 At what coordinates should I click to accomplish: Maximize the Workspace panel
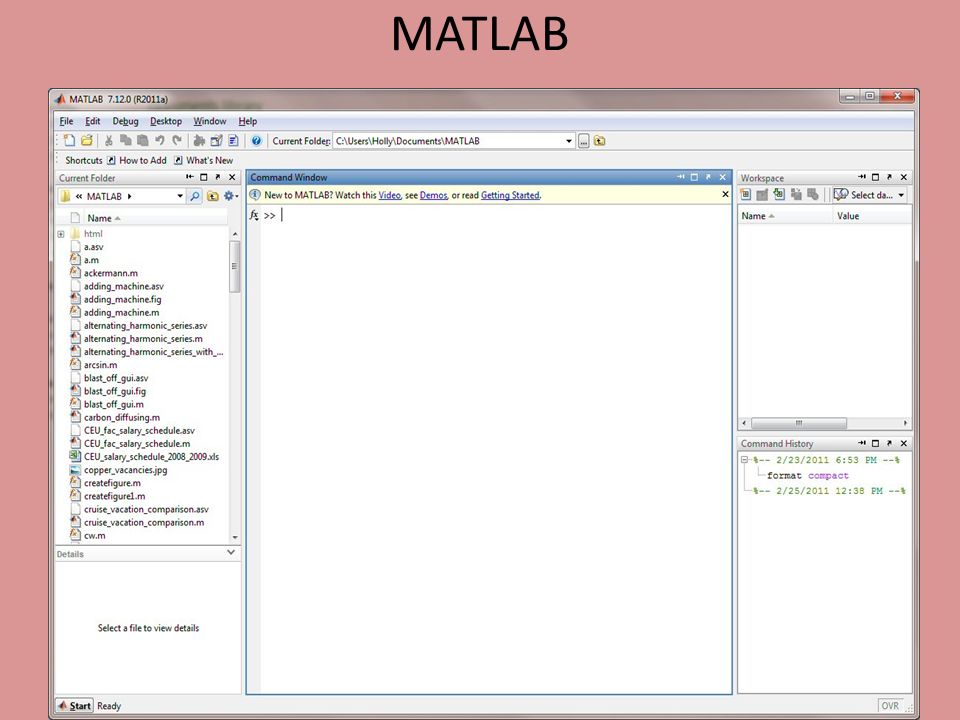point(876,177)
